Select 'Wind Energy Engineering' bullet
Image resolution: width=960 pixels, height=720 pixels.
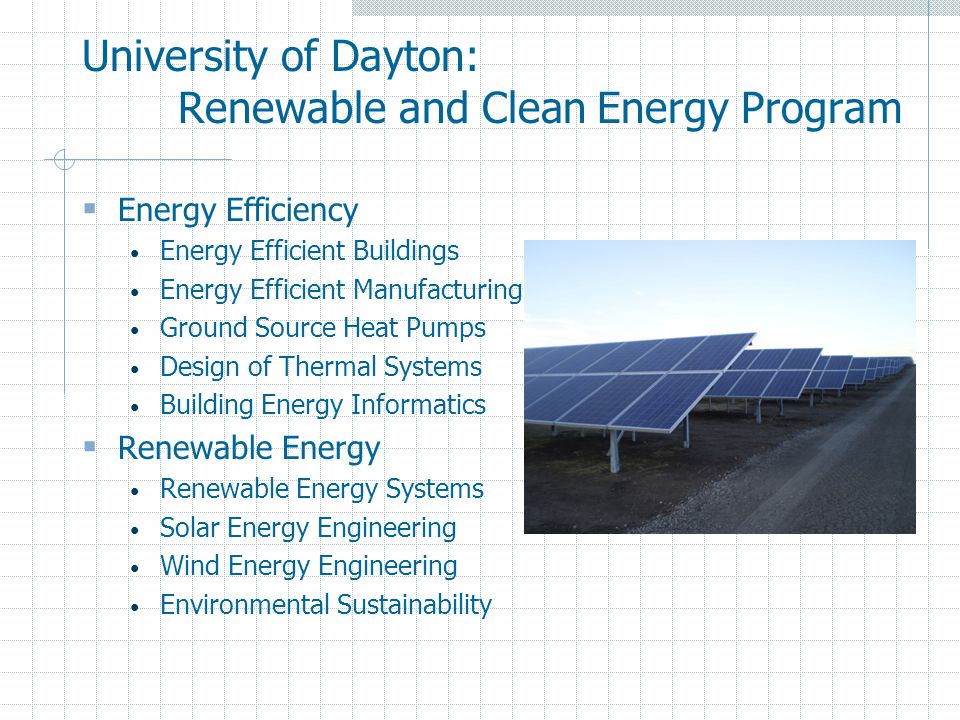(309, 566)
